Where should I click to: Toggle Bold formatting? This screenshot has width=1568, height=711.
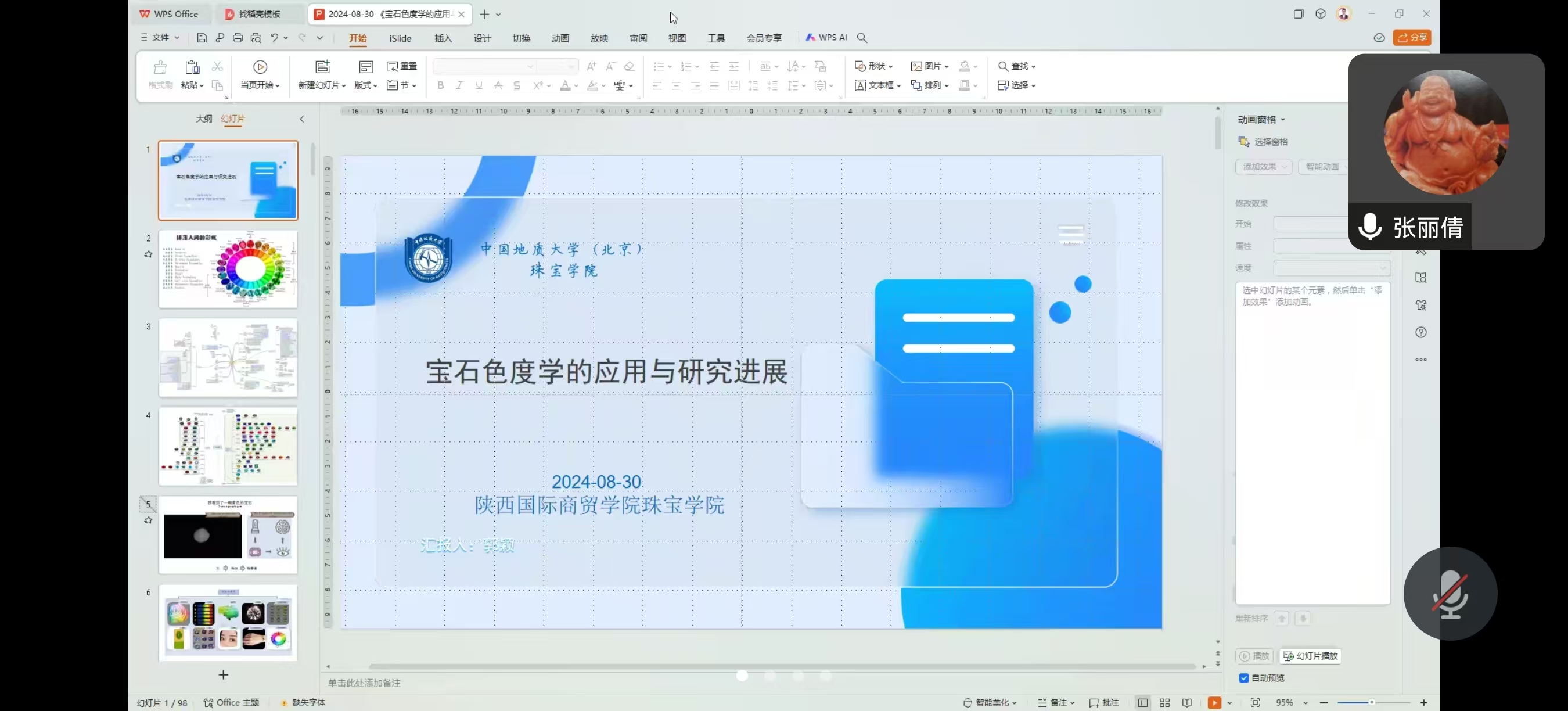click(x=440, y=85)
